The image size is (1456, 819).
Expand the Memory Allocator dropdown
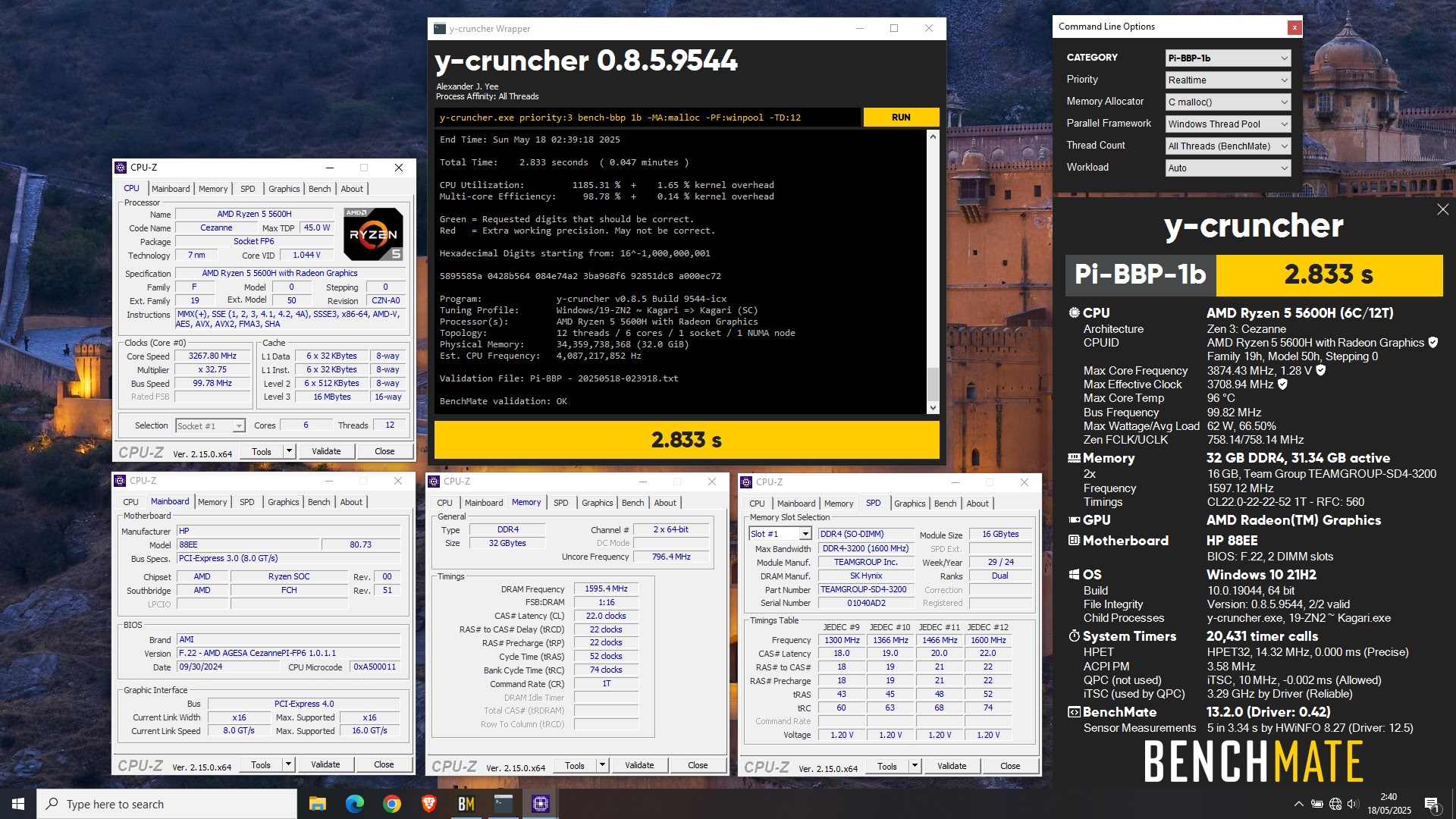[x=1228, y=102]
